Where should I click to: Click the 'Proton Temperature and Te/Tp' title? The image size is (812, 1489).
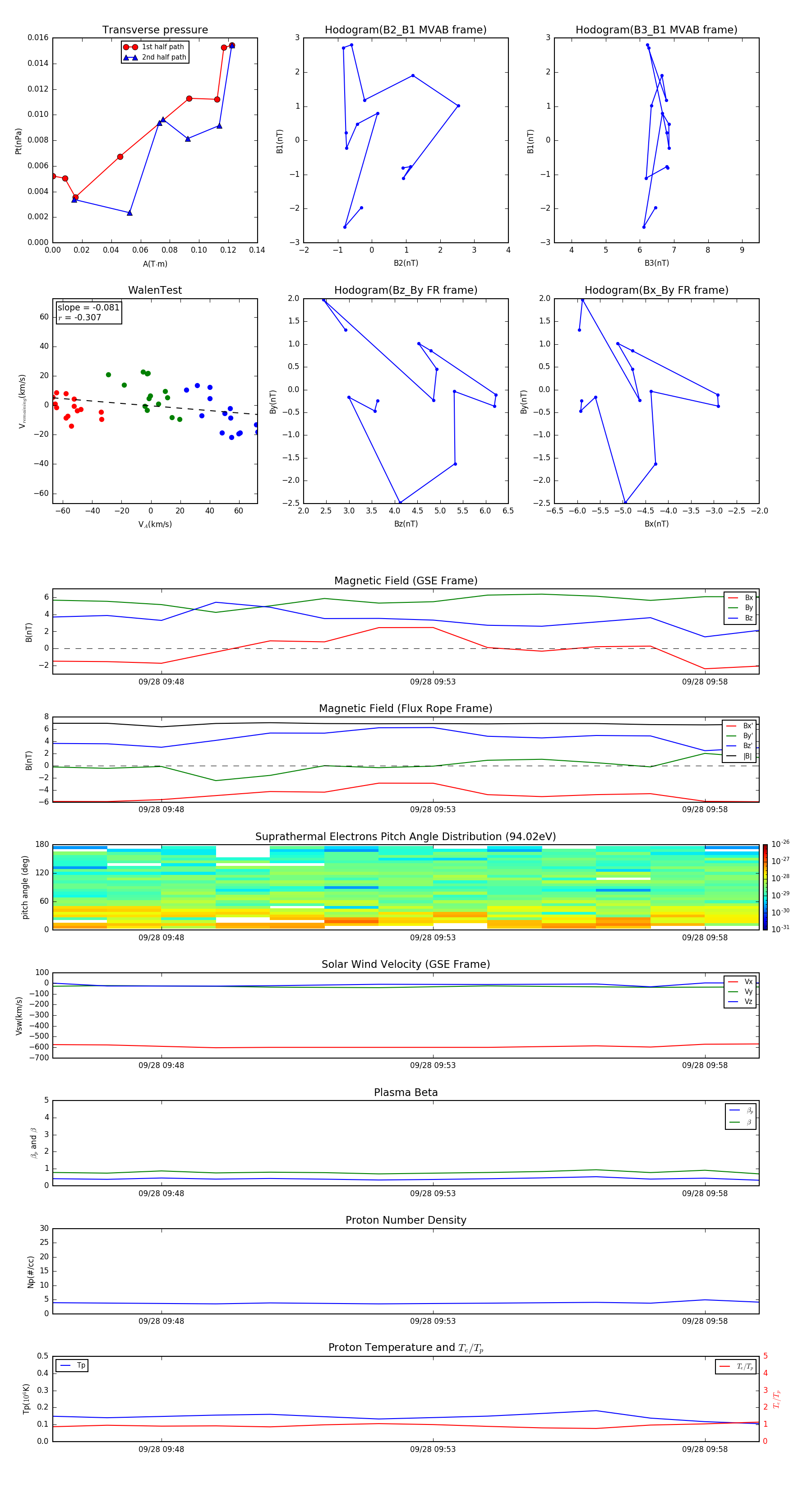406,1347
